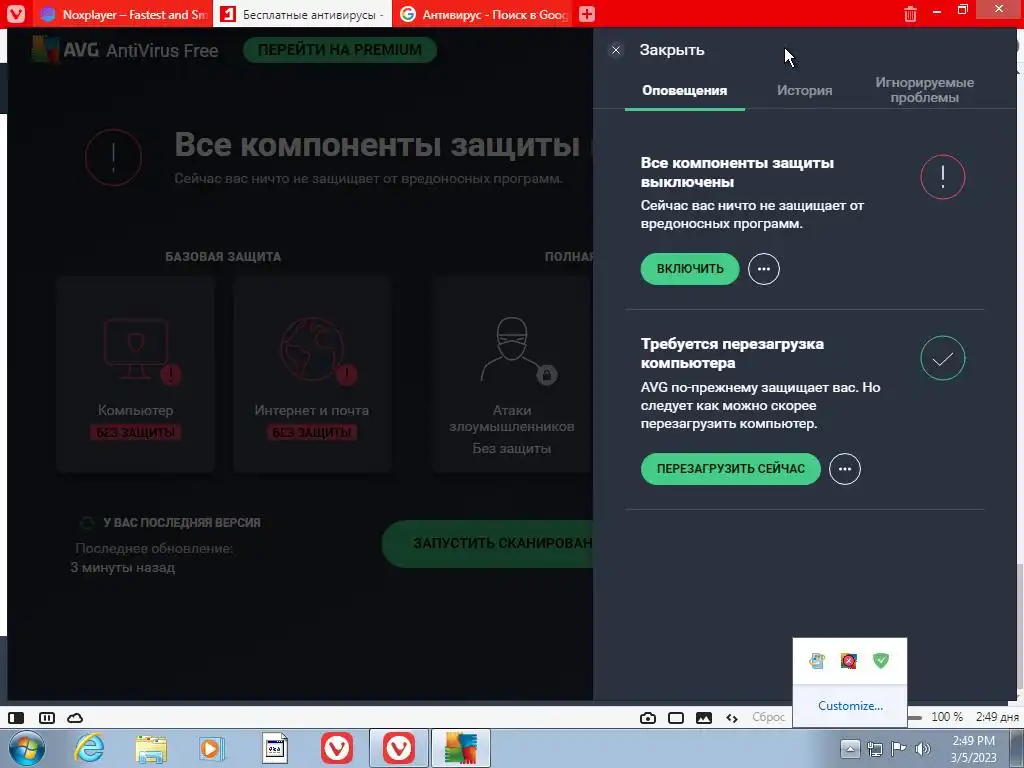Image resolution: width=1024 pixels, height=768 pixels.
Task: Click the network tray icon
Action: coord(875,749)
